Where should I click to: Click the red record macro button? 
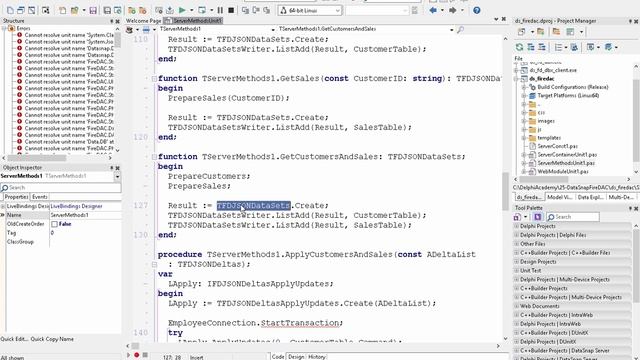[137, 355]
